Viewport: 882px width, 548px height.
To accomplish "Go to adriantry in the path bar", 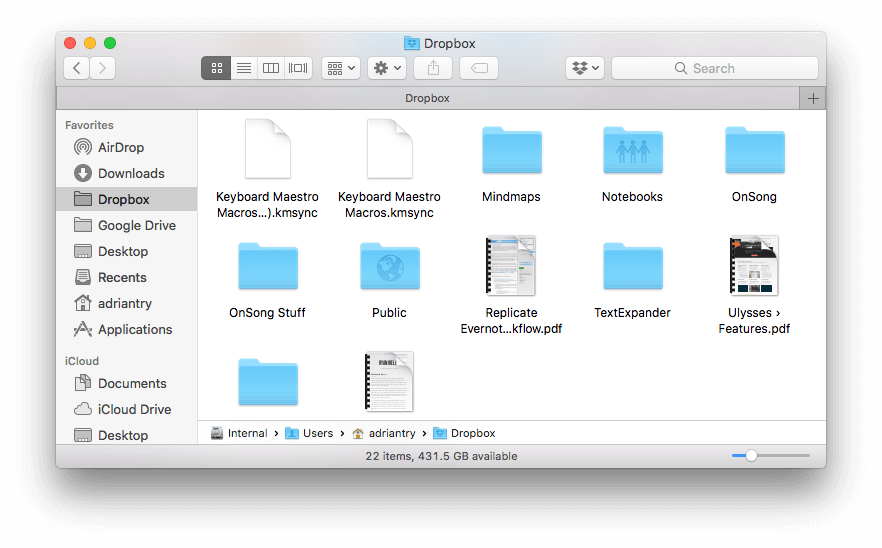I will point(384,433).
